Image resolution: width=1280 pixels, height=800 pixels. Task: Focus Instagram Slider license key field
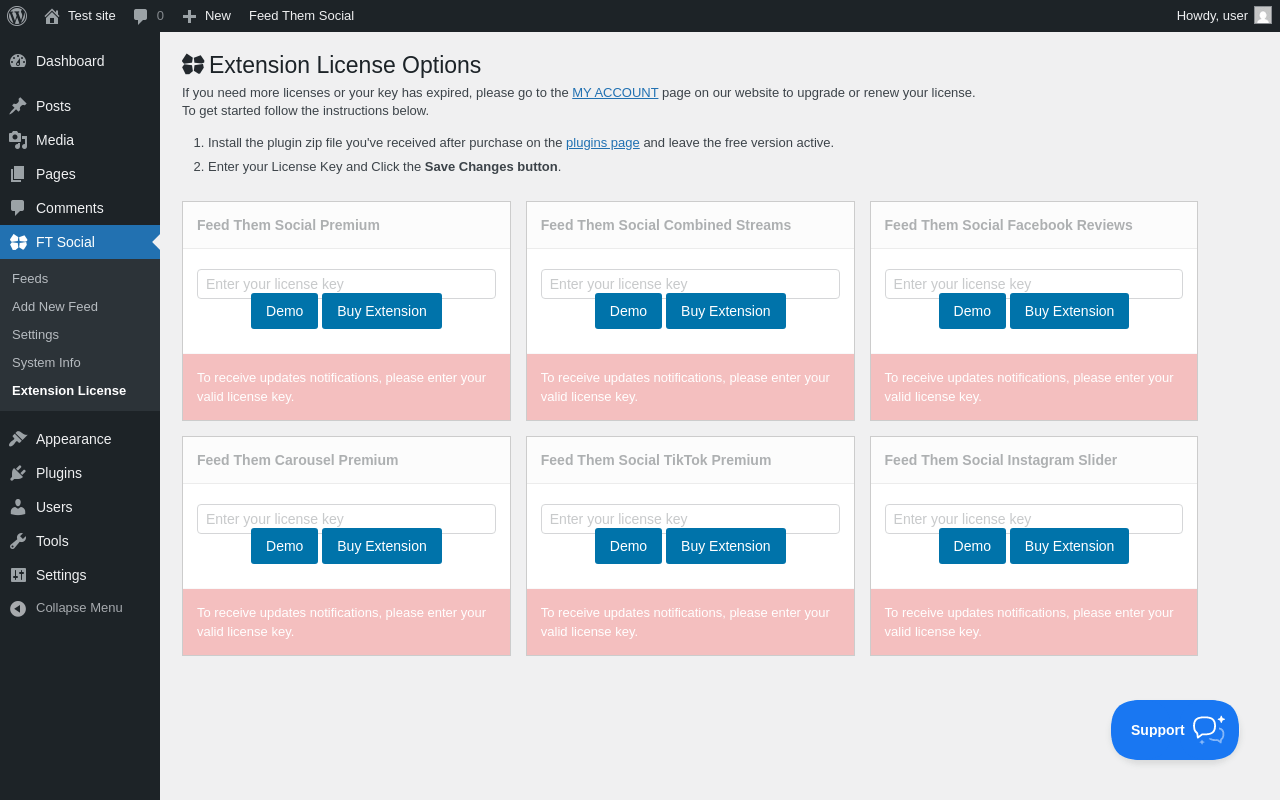(1034, 517)
